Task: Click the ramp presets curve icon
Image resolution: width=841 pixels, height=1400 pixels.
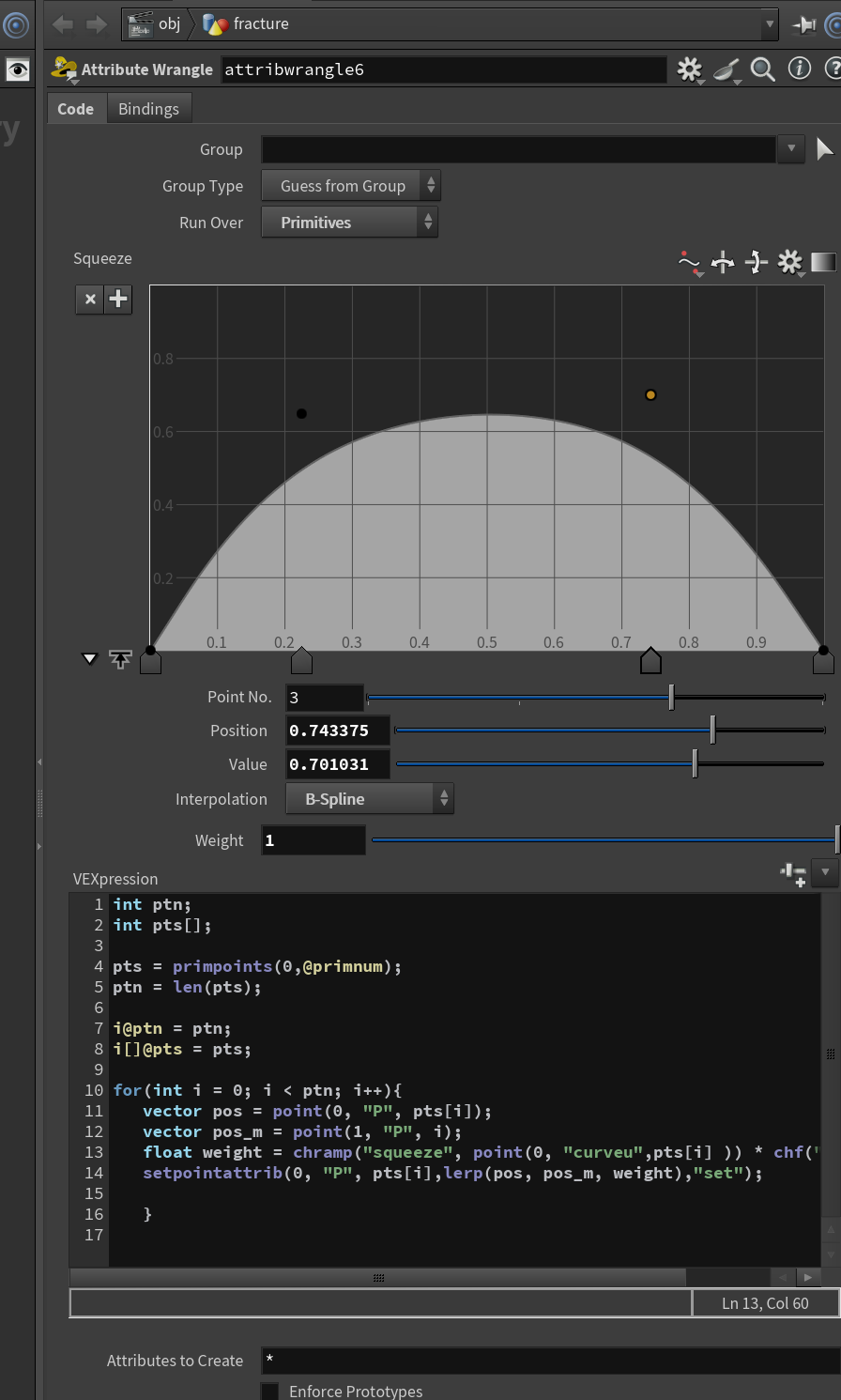Action: pos(690,263)
